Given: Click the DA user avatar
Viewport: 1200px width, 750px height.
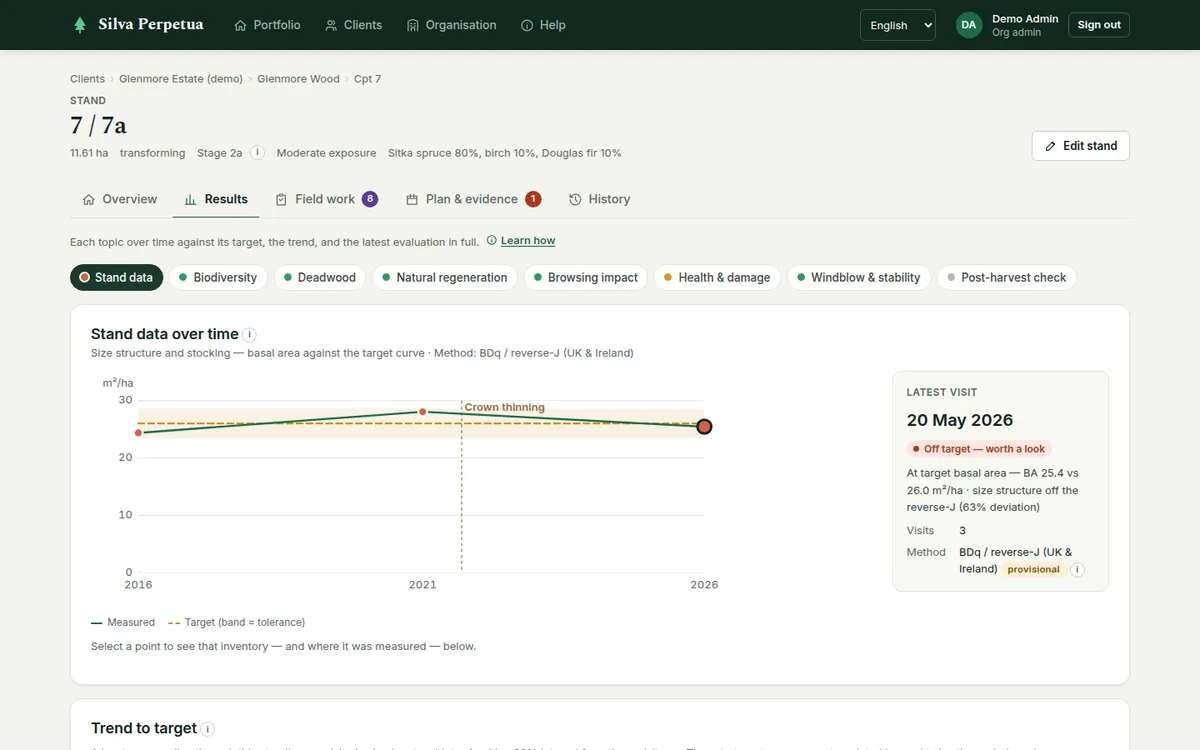Looking at the screenshot, I should [x=968, y=25].
